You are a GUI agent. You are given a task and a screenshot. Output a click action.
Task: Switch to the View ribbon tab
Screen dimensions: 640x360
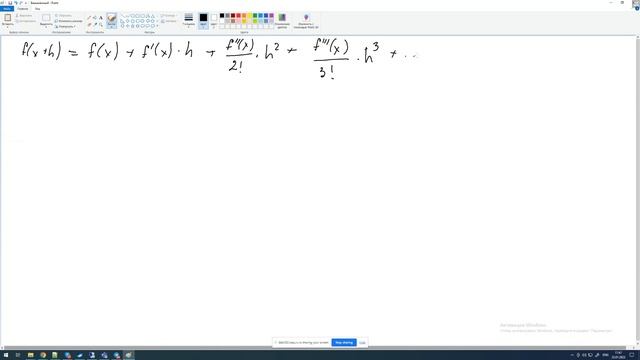[x=38, y=9]
